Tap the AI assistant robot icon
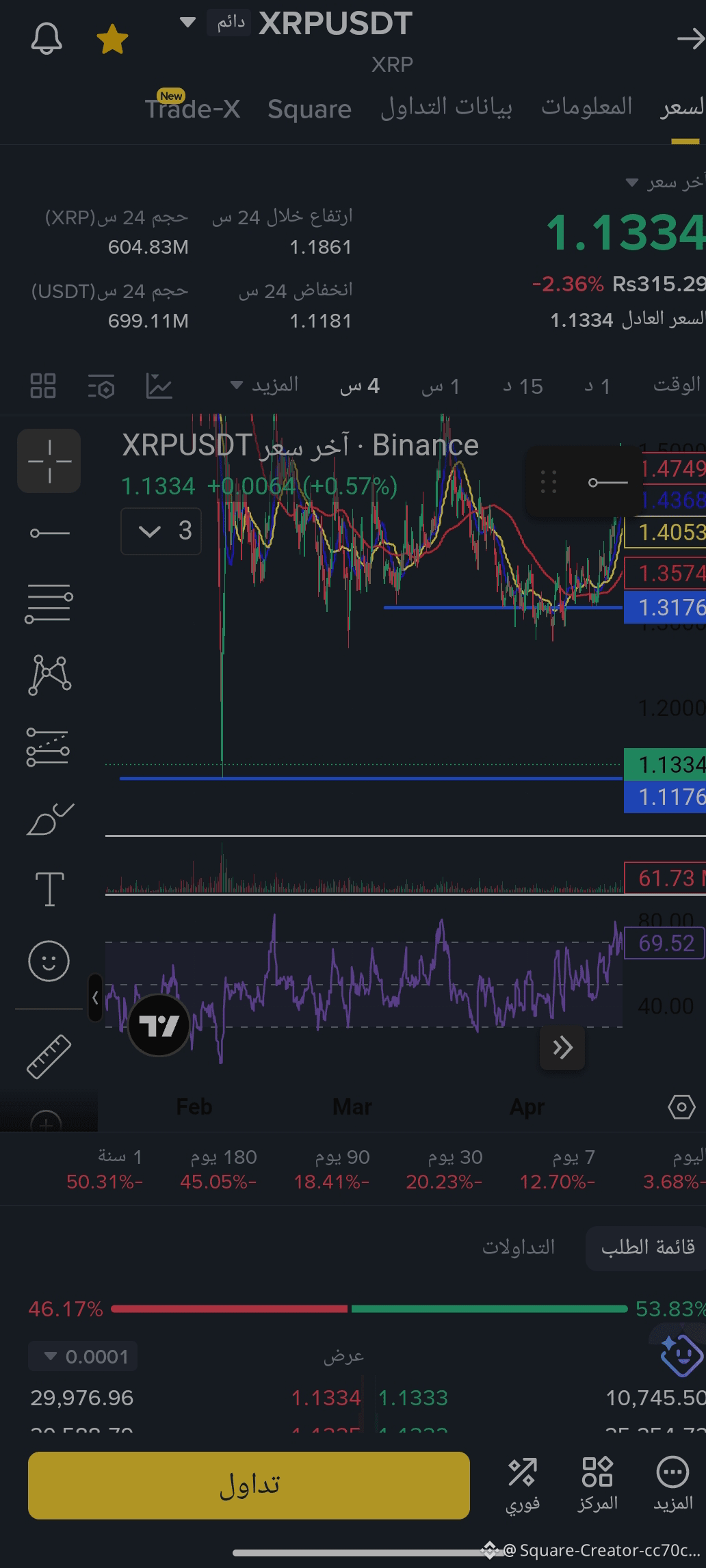Viewport: 706px width, 1568px height. point(681,1354)
